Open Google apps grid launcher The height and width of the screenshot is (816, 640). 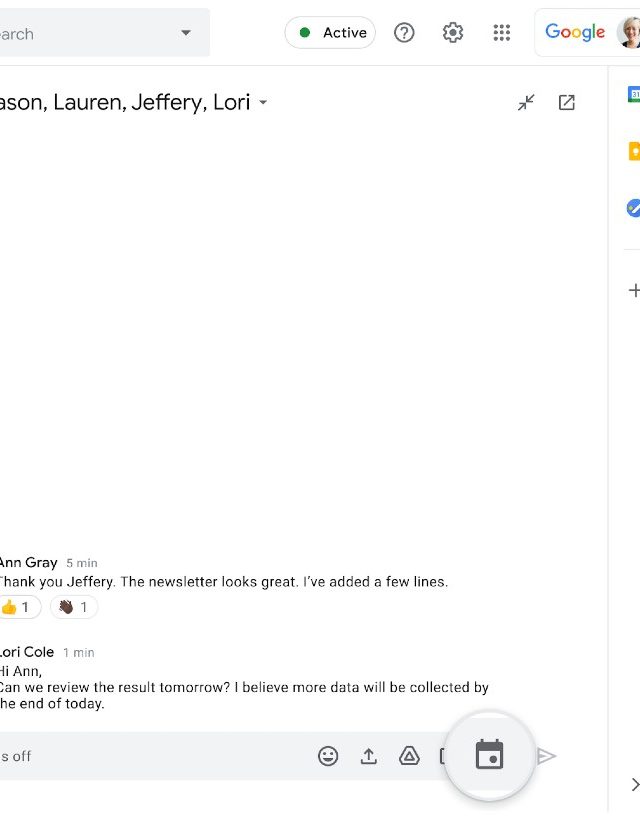[502, 33]
